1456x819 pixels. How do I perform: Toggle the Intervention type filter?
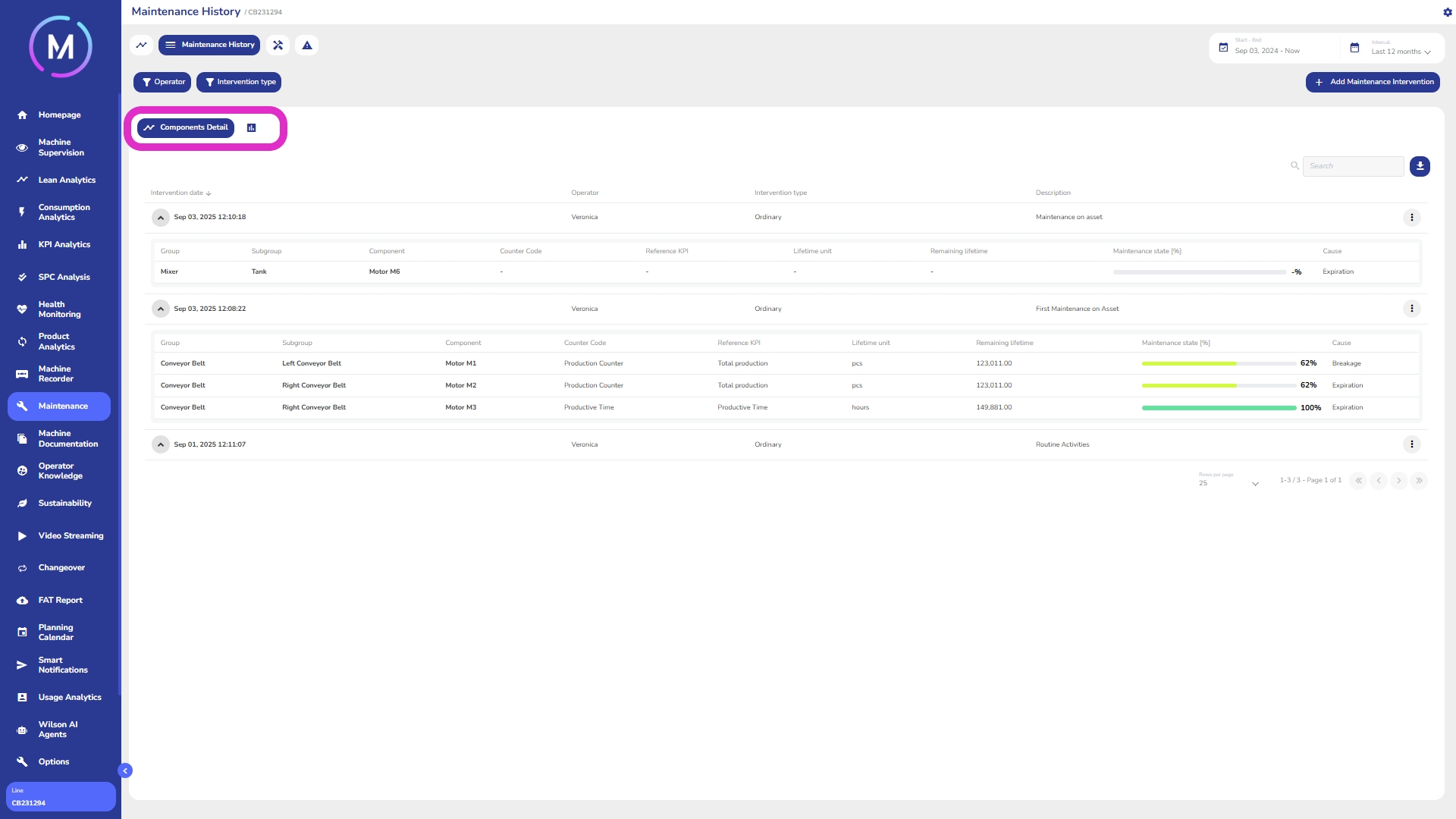coord(239,82)
